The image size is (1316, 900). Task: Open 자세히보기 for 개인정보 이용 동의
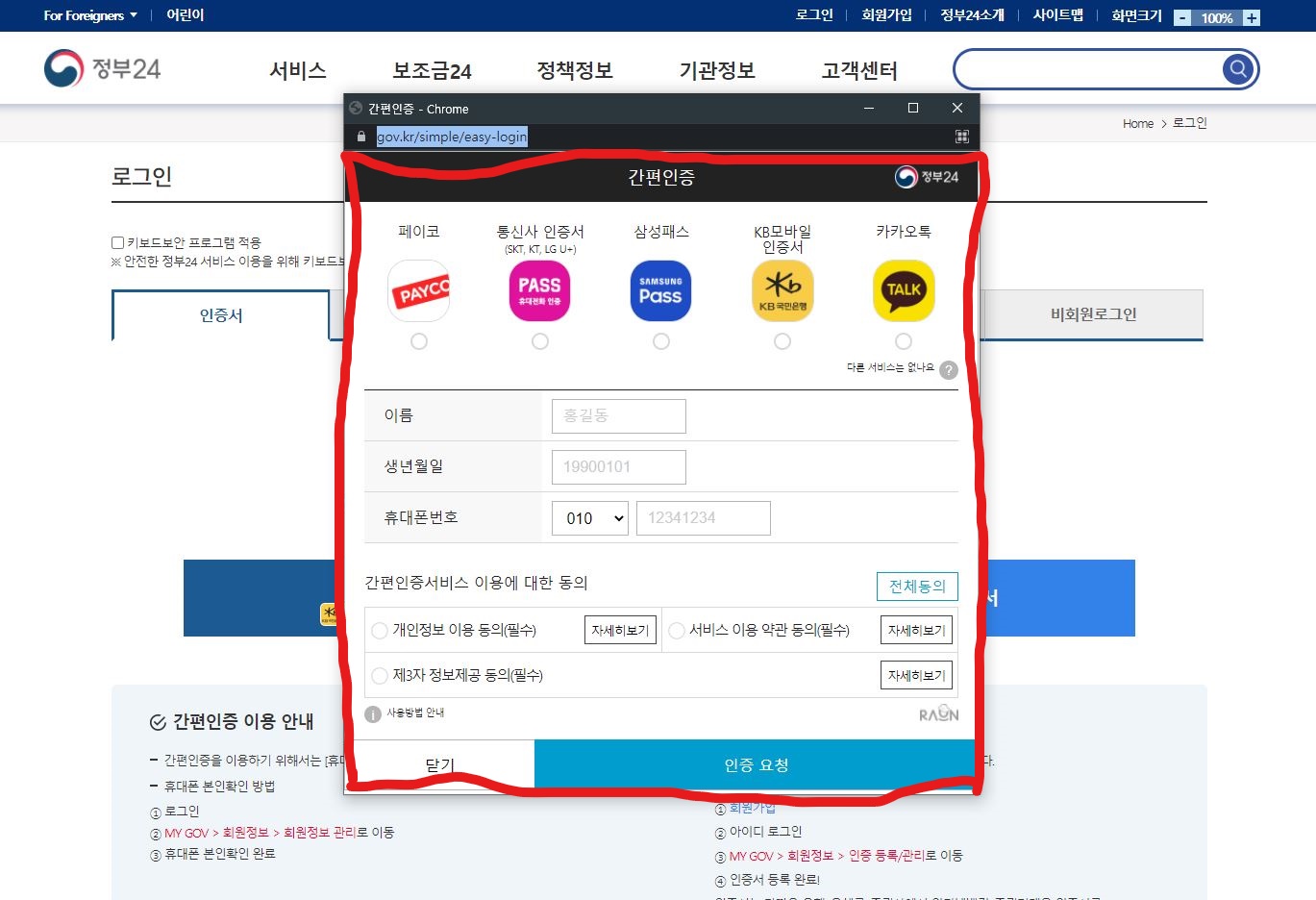(620, 631)
